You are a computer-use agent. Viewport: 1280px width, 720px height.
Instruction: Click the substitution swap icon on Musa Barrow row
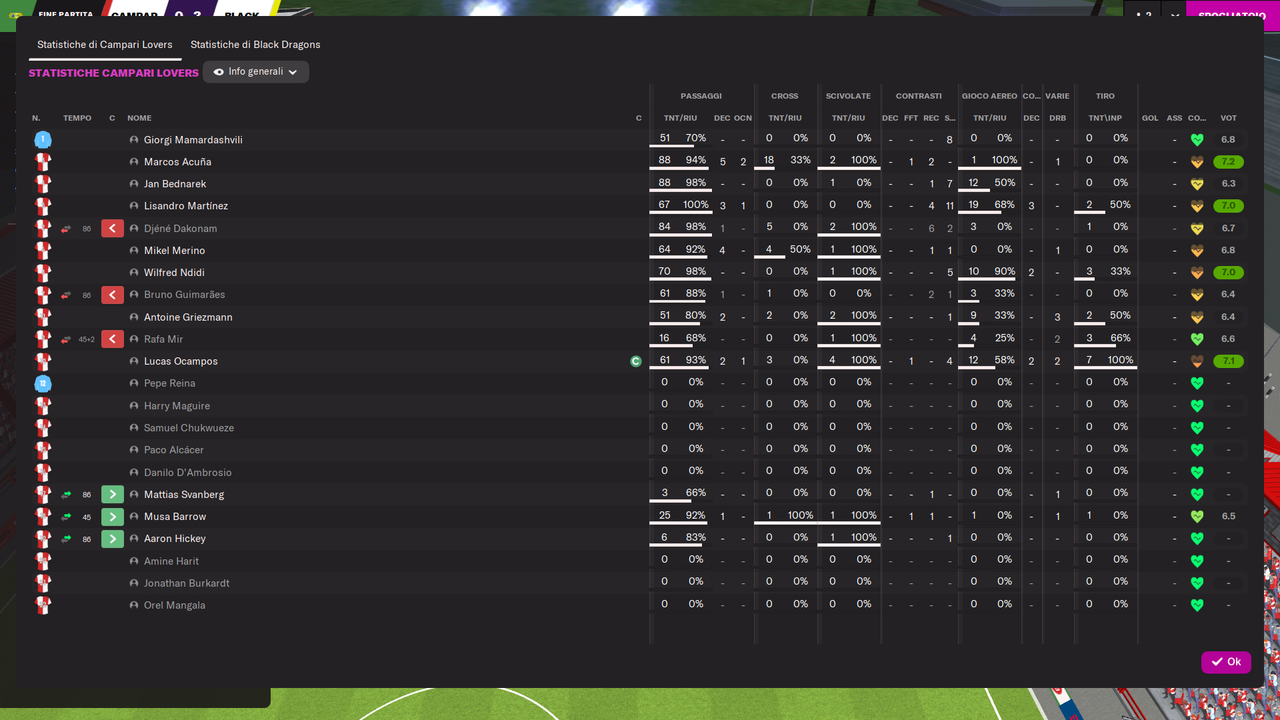66,517
